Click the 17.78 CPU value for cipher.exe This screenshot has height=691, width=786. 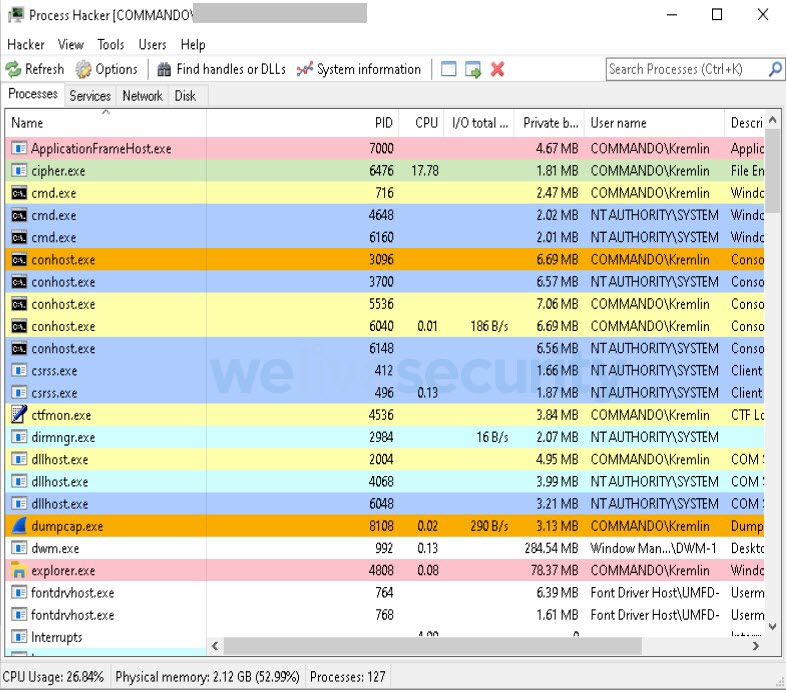425,170
